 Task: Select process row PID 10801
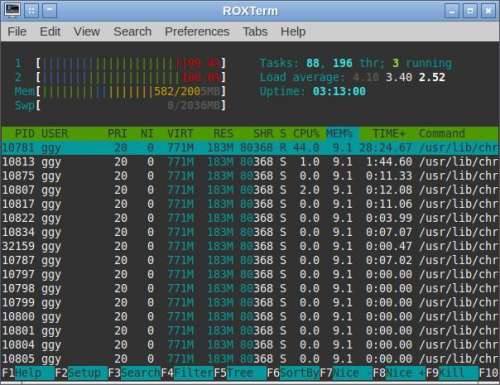pos(250,331)
